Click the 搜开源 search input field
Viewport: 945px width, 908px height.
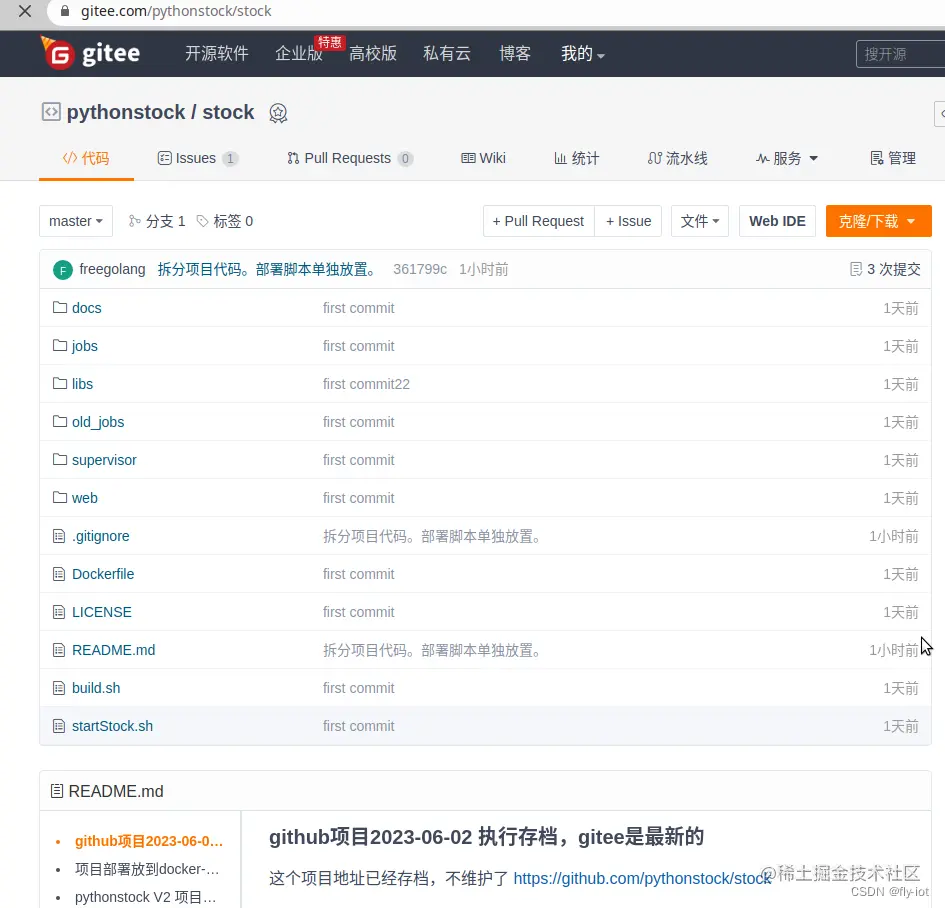[x=898, y=54]
